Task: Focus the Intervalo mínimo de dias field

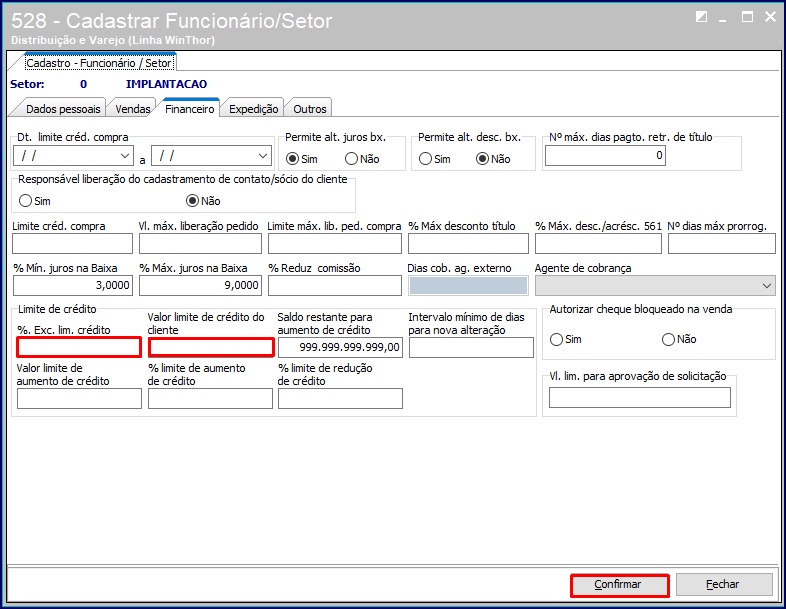Action: tap(471, 347)
